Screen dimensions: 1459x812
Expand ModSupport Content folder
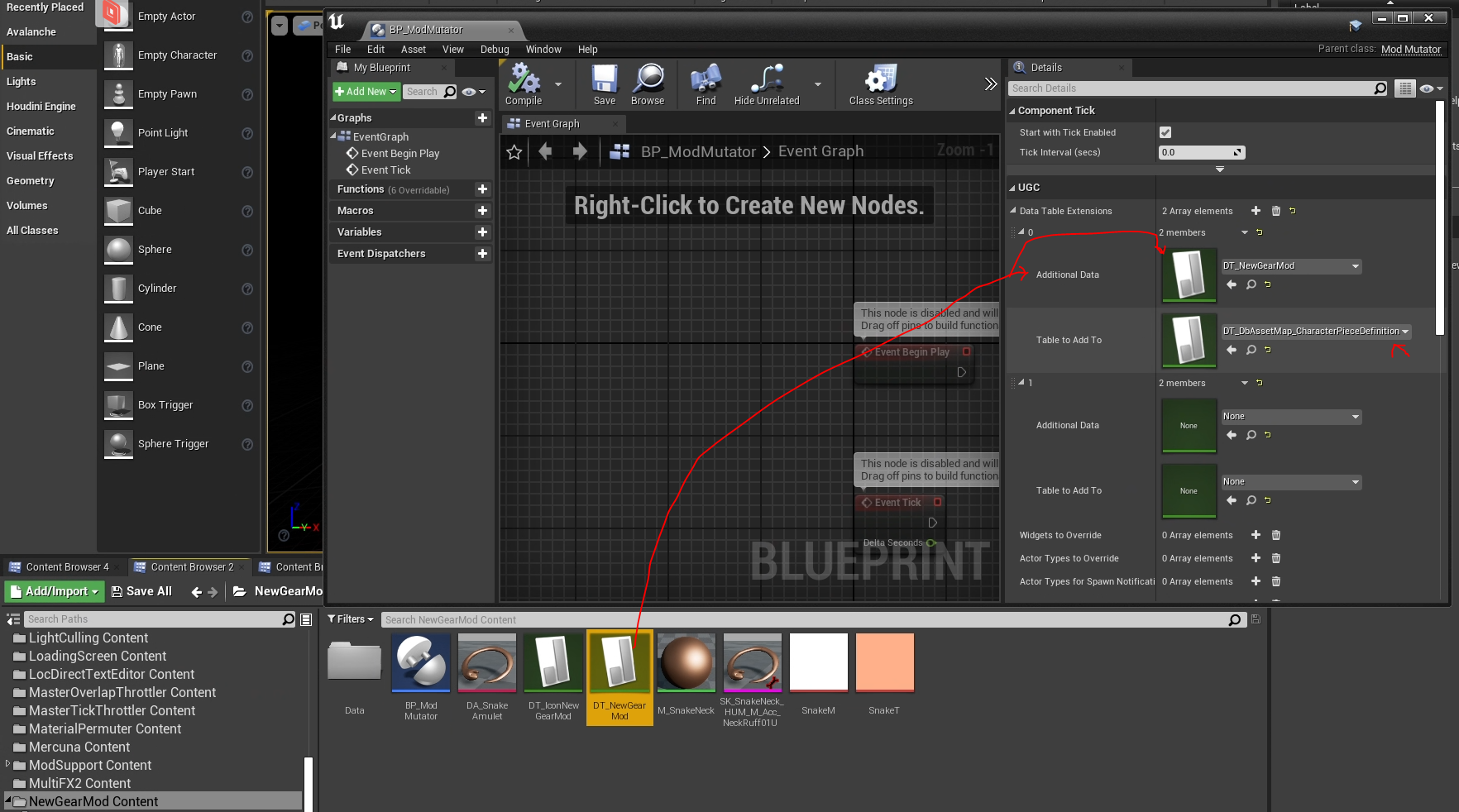coord(8,764)
